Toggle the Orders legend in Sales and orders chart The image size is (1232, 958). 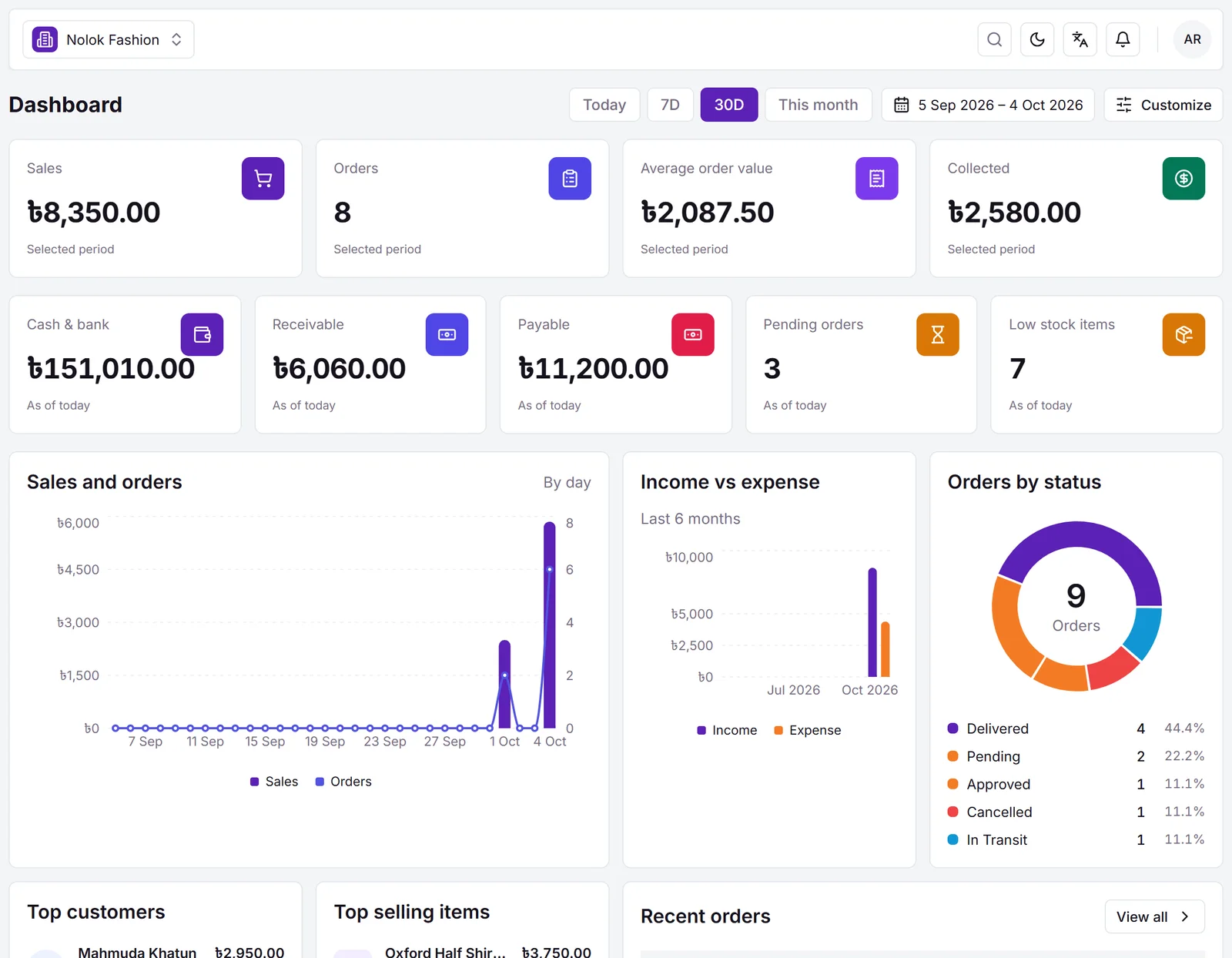(x=343, y=782)
